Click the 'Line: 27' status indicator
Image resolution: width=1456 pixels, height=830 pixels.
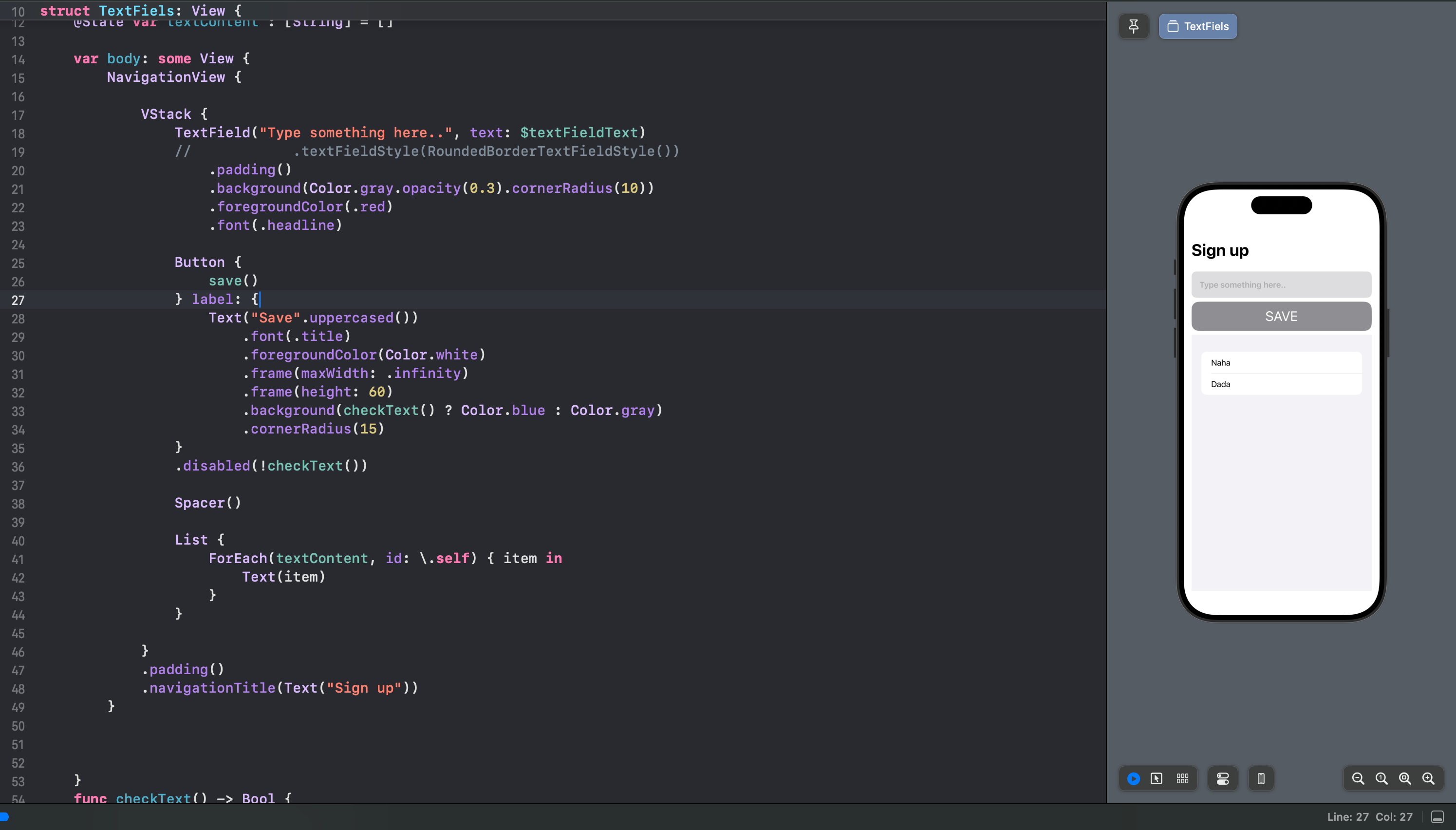coord(1348,817)
